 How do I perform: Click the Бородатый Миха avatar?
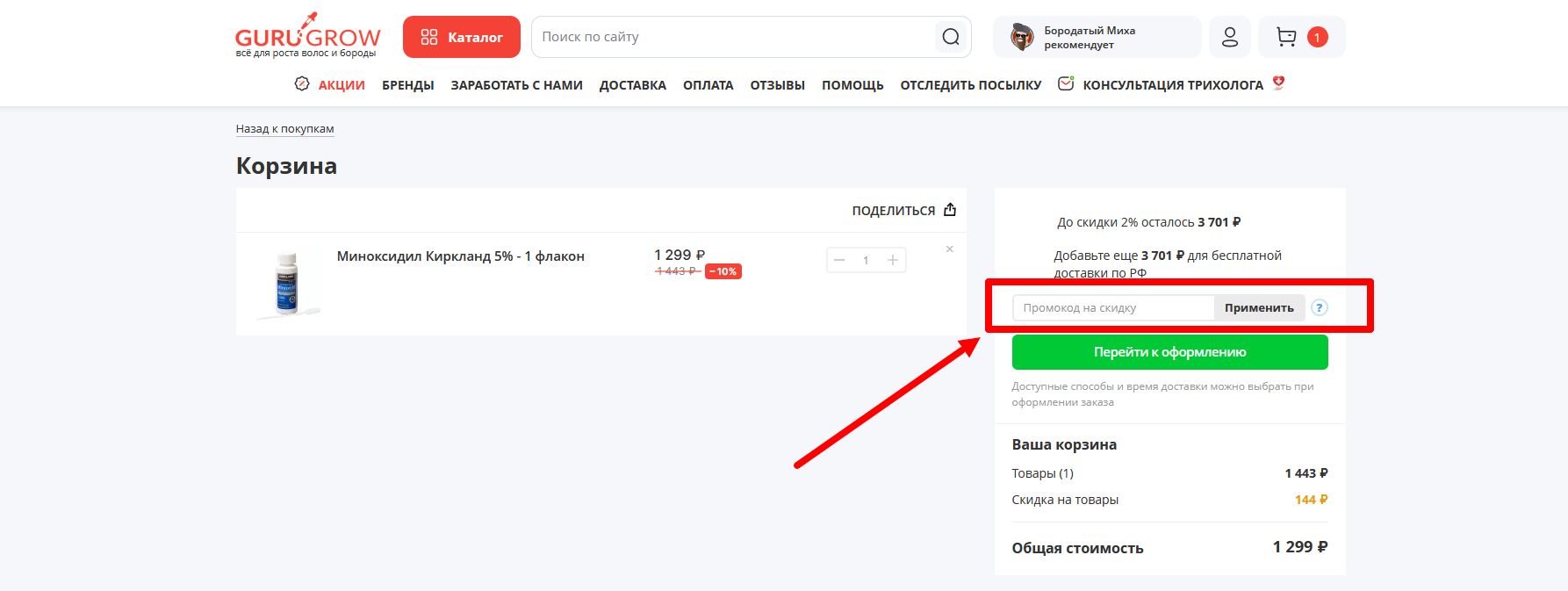[x=1022, y=37]
